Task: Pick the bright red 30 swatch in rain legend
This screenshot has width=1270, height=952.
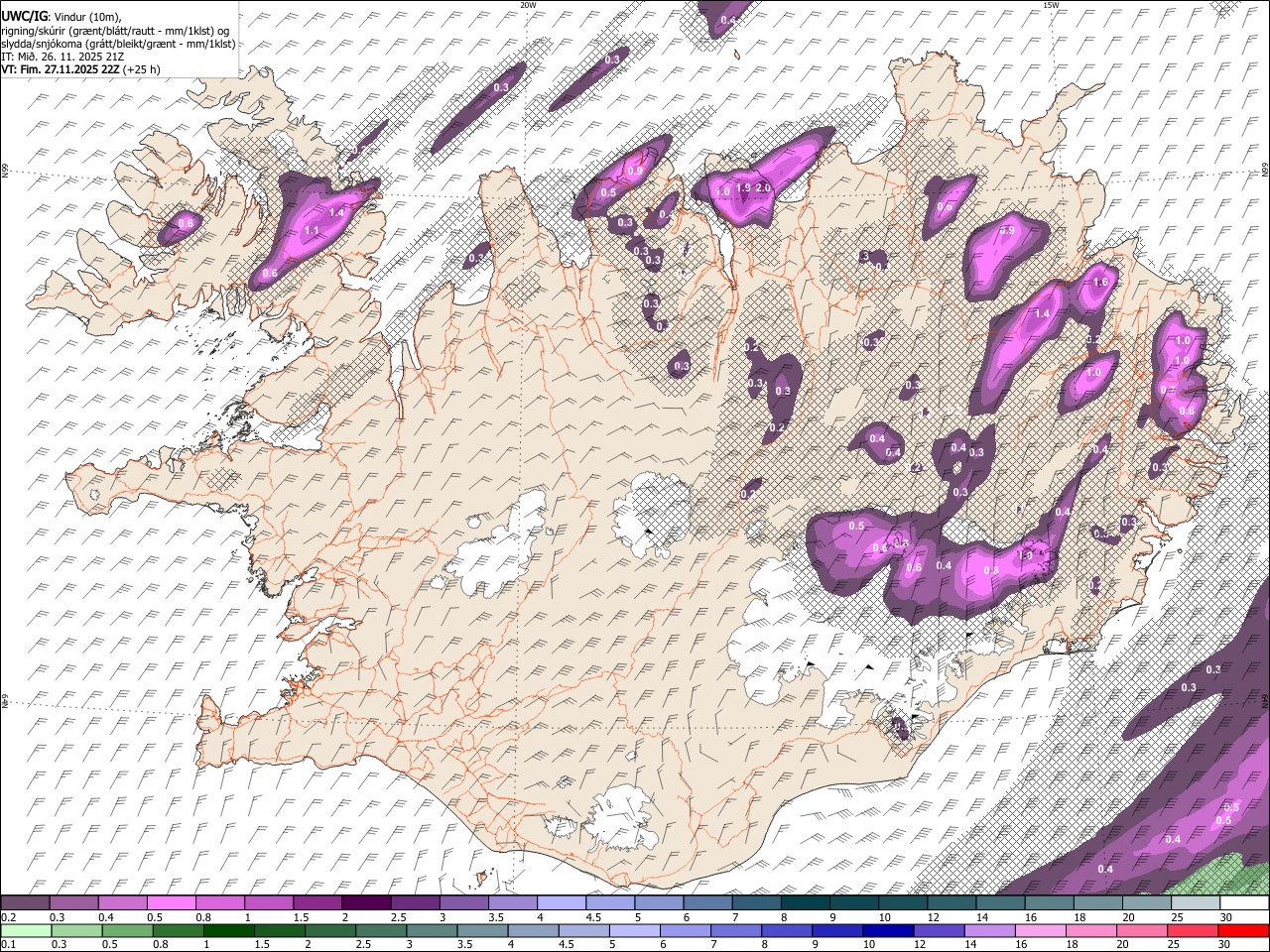Action: pyautogui.click(x=1243, y=930)
